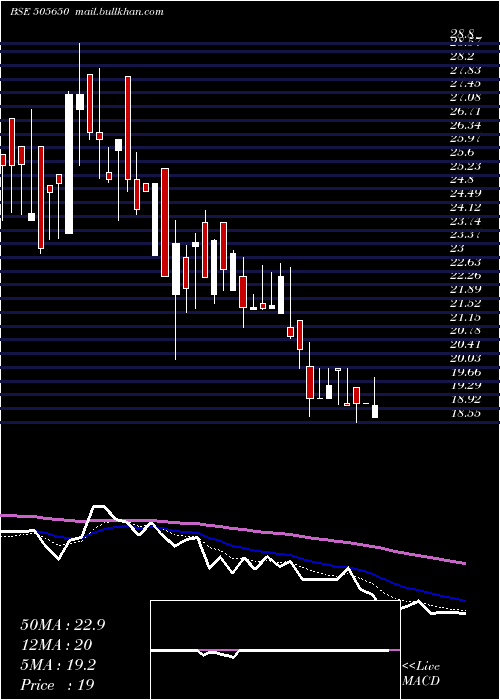Click the 22.26 price axis label
The width and height of the screenshot is (500, 700).
coord(465,276)
